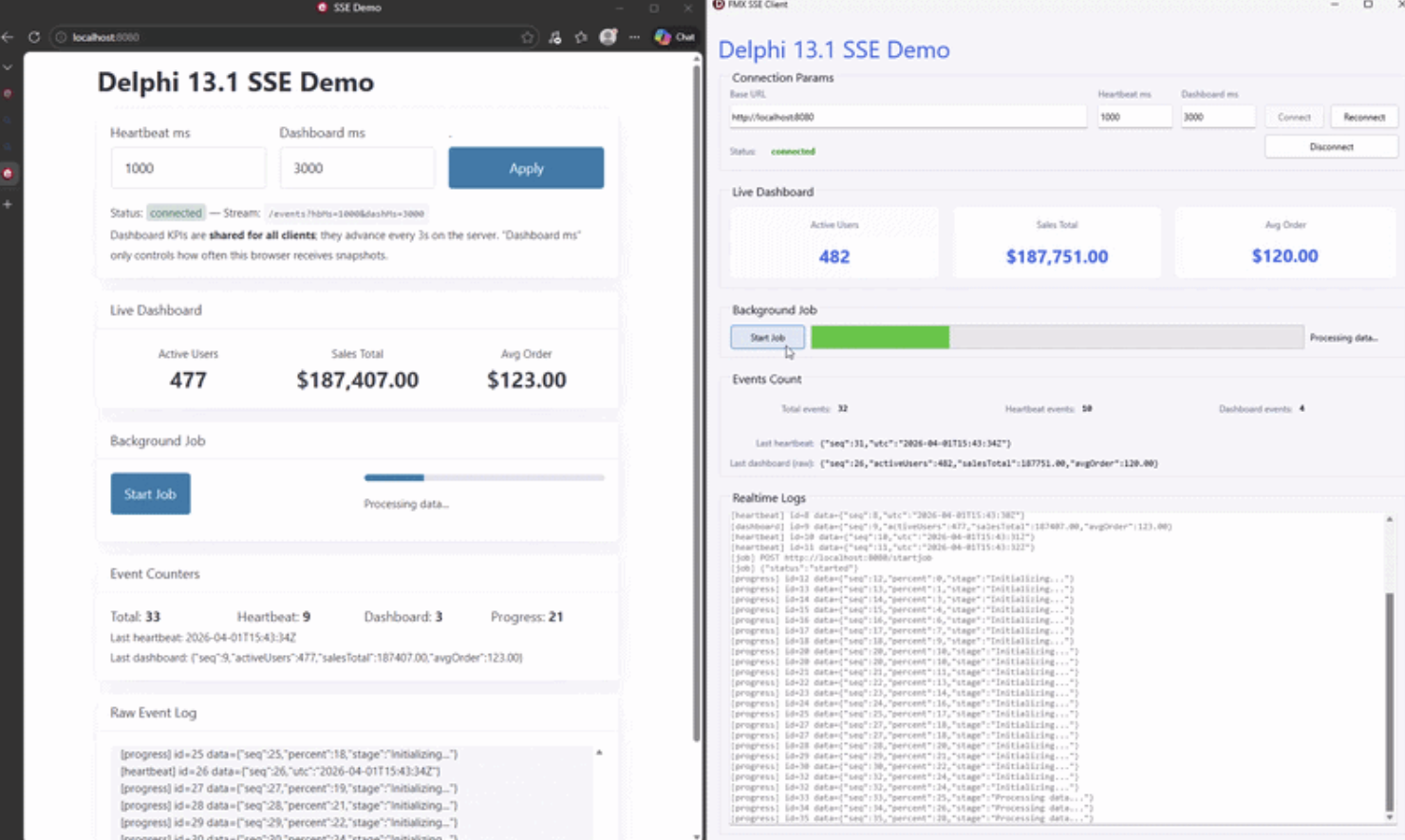Go back in the browser
Viewport: 1405px width, 840px height.
click(9, 37)
